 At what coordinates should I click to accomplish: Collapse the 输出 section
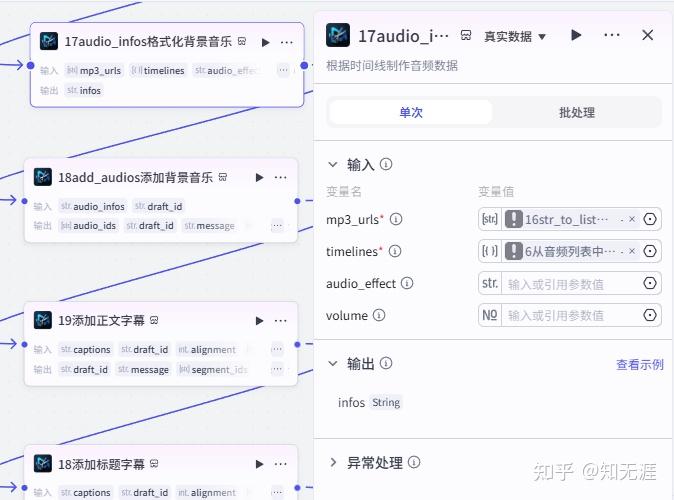point(333,364)
